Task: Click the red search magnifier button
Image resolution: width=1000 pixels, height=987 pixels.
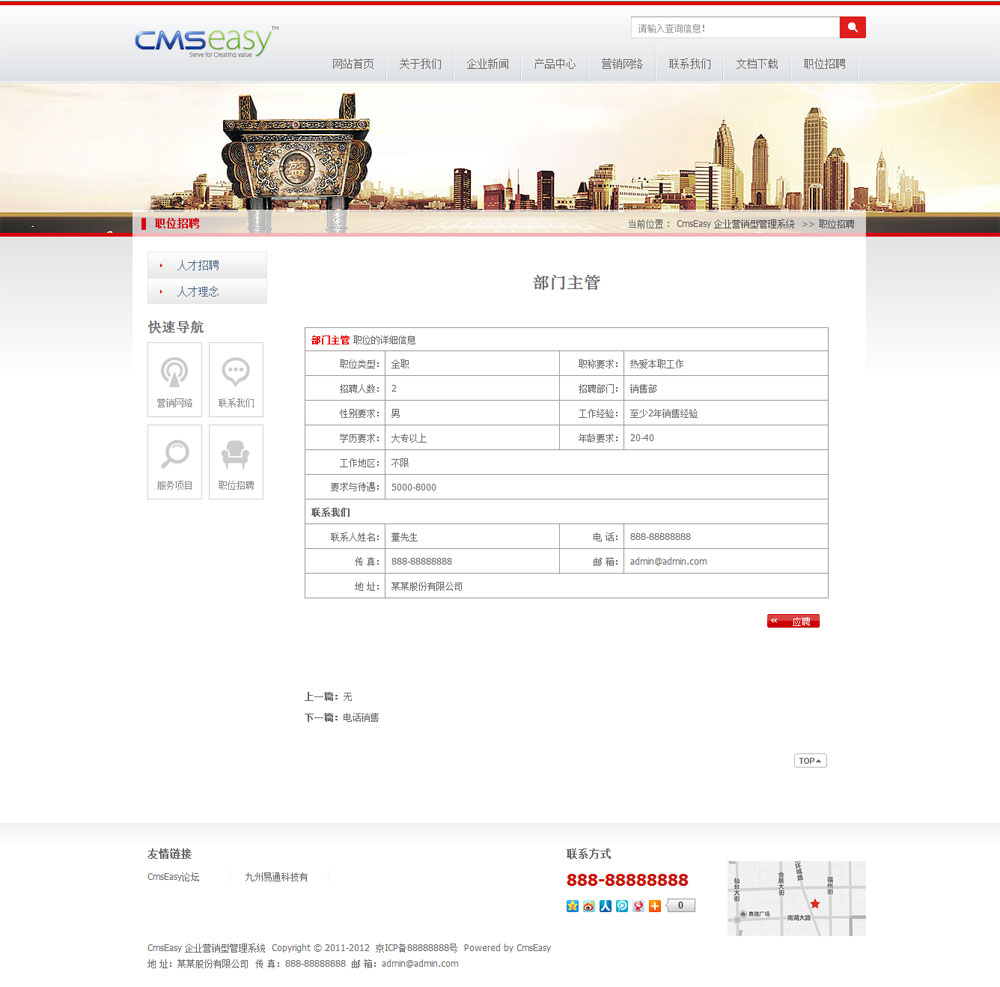Action: tap(852, 28)
